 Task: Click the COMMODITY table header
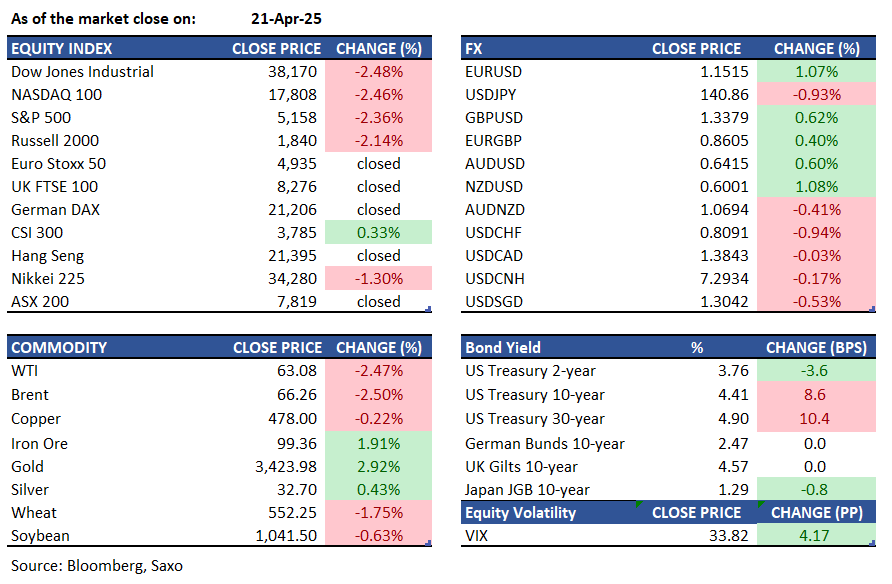[58, 348]
